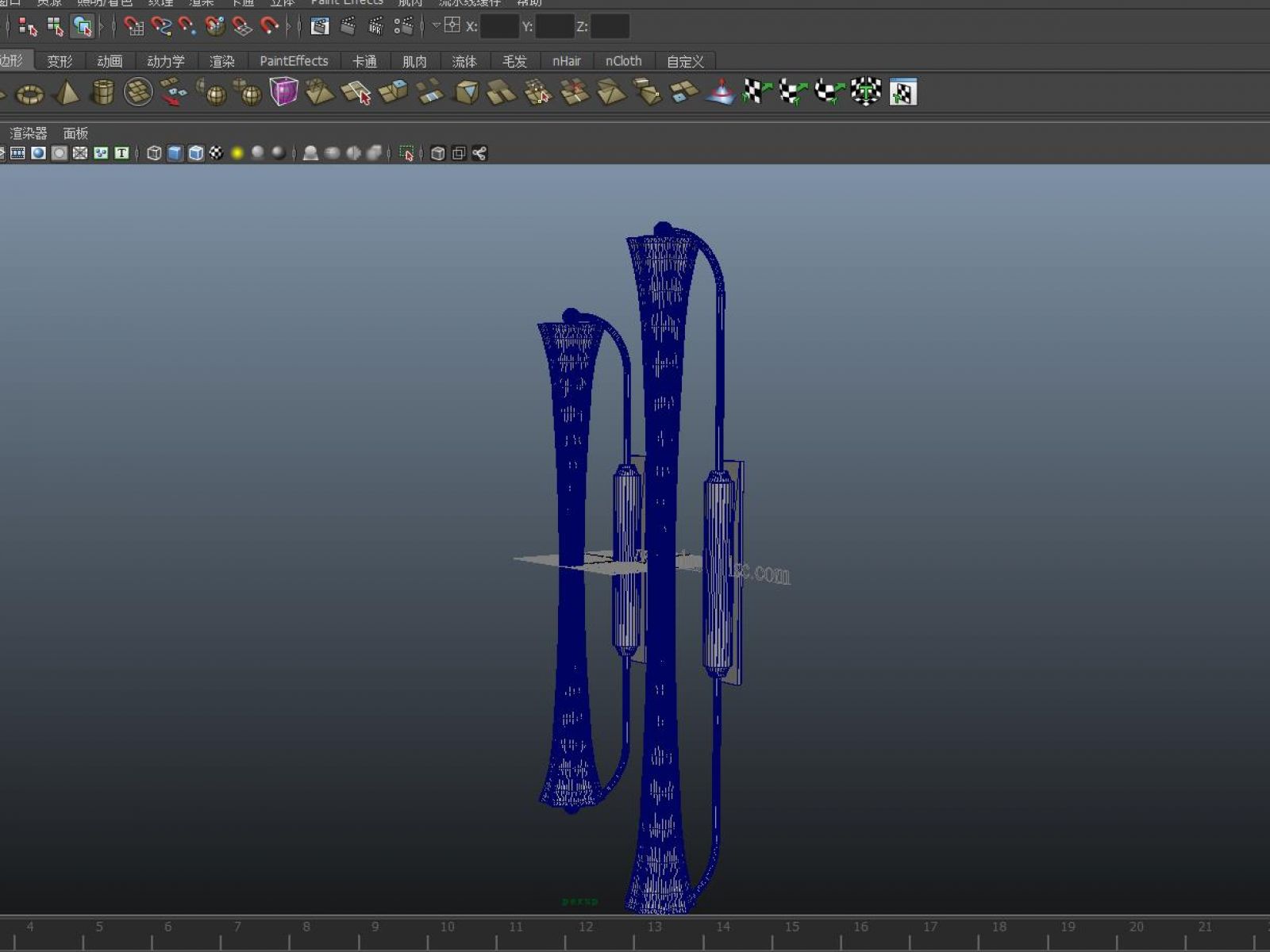Open the 面板 panel menu

[x=75, y=133]
